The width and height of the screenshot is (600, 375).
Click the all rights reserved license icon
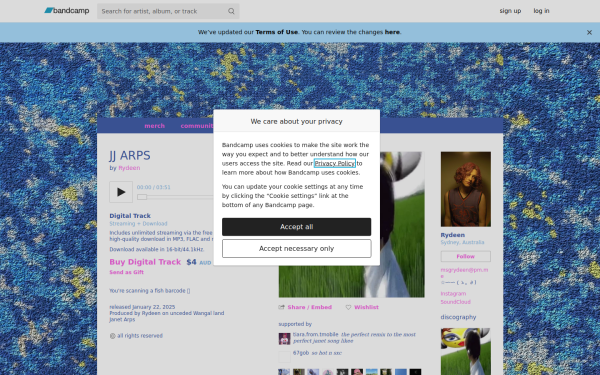[x=112, y=336]
